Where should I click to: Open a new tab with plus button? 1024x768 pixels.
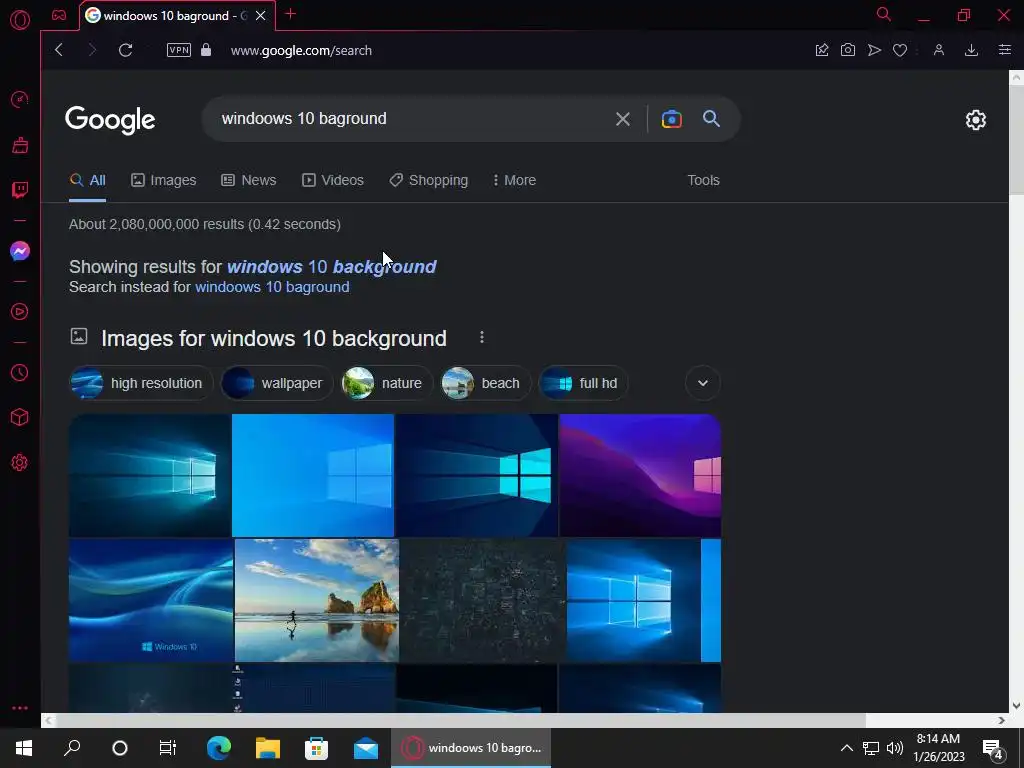[x=291, y=14]
